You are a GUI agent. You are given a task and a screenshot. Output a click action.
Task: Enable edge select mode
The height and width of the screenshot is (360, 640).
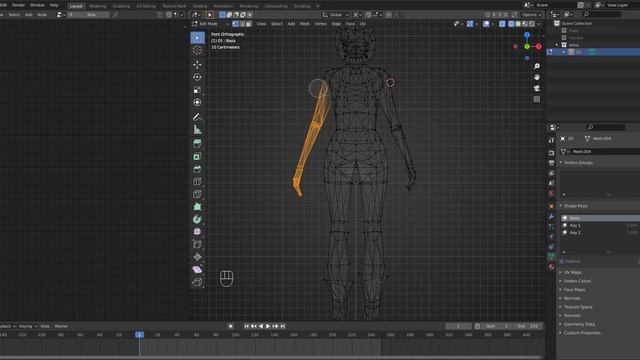pos(242,24)
